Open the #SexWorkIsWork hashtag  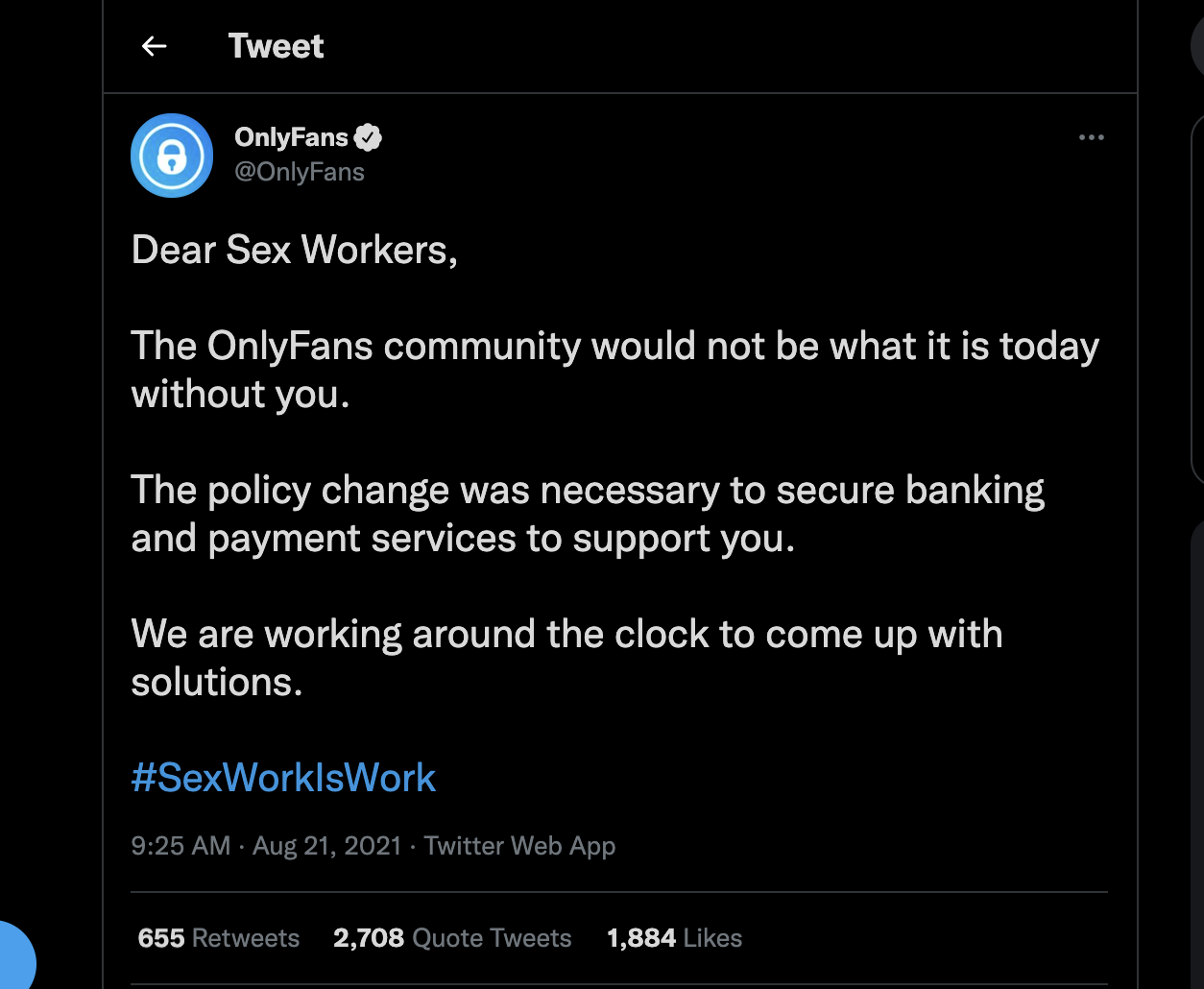[x=283, y=778]
